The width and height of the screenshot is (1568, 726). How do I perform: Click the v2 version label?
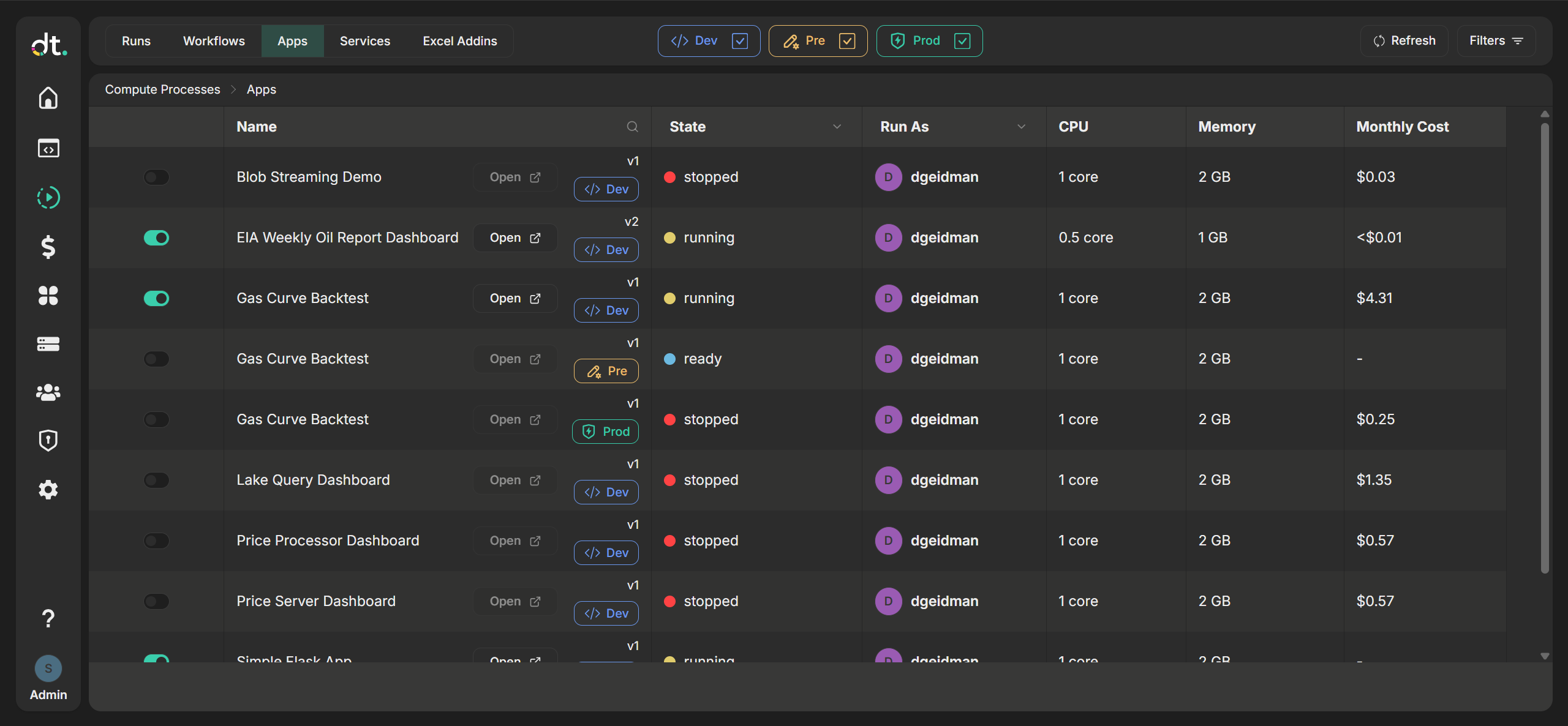tap(631, 222)
